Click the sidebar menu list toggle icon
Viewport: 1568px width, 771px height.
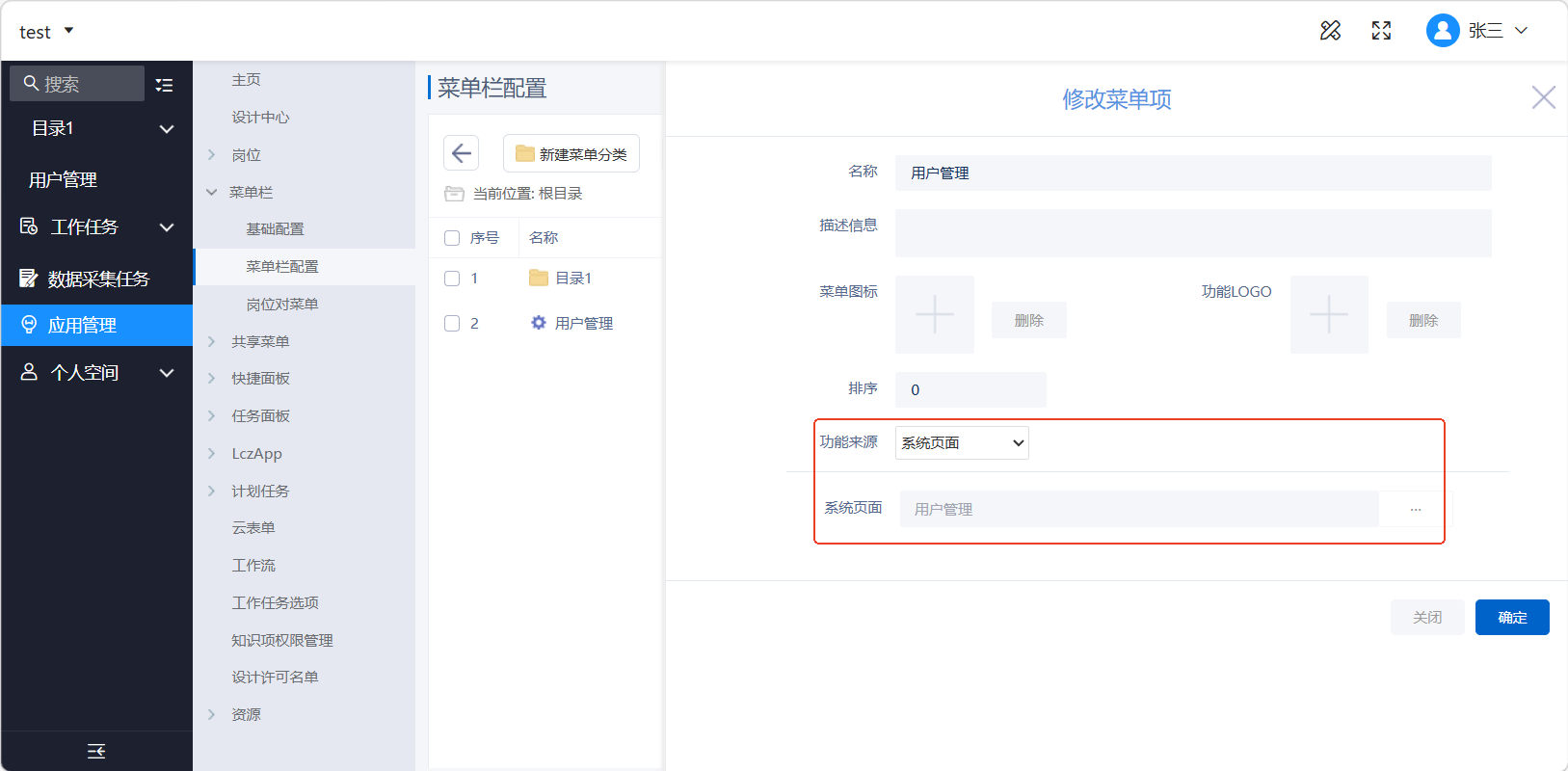click(165, 85)
